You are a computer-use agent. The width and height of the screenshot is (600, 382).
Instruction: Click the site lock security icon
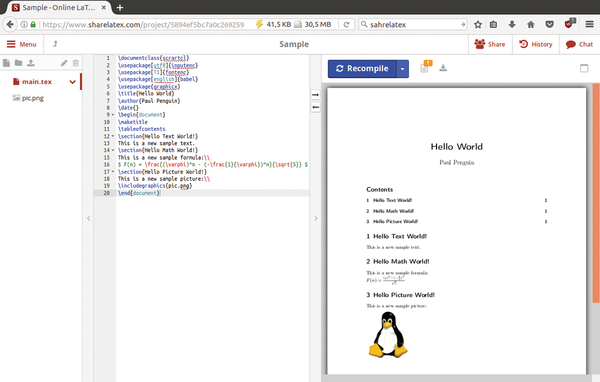(33, 24)
